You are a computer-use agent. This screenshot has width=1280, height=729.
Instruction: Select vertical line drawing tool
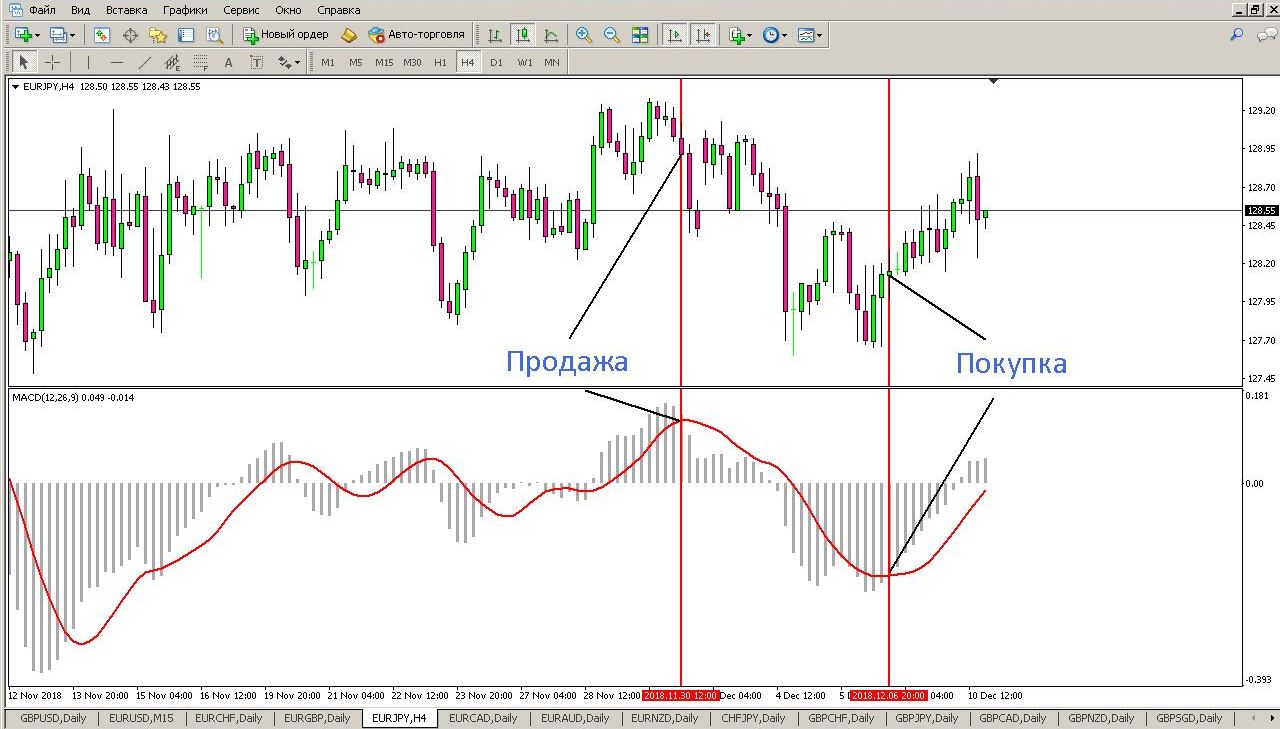coord(89,62)
